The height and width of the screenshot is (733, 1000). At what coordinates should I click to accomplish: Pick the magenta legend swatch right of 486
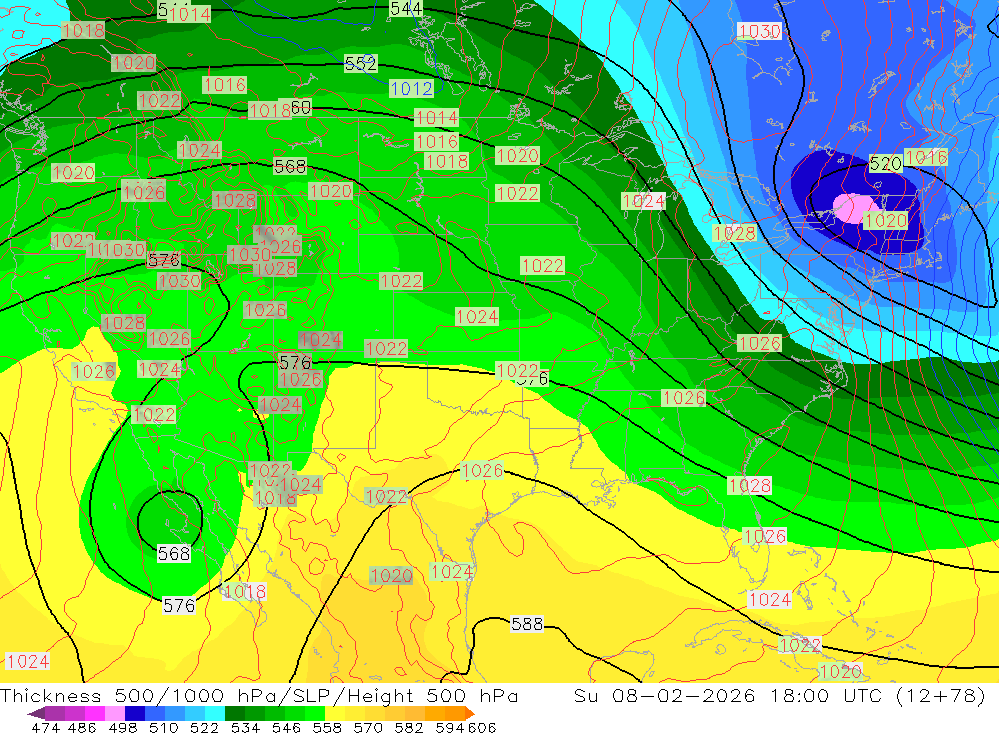click(94, 713)
